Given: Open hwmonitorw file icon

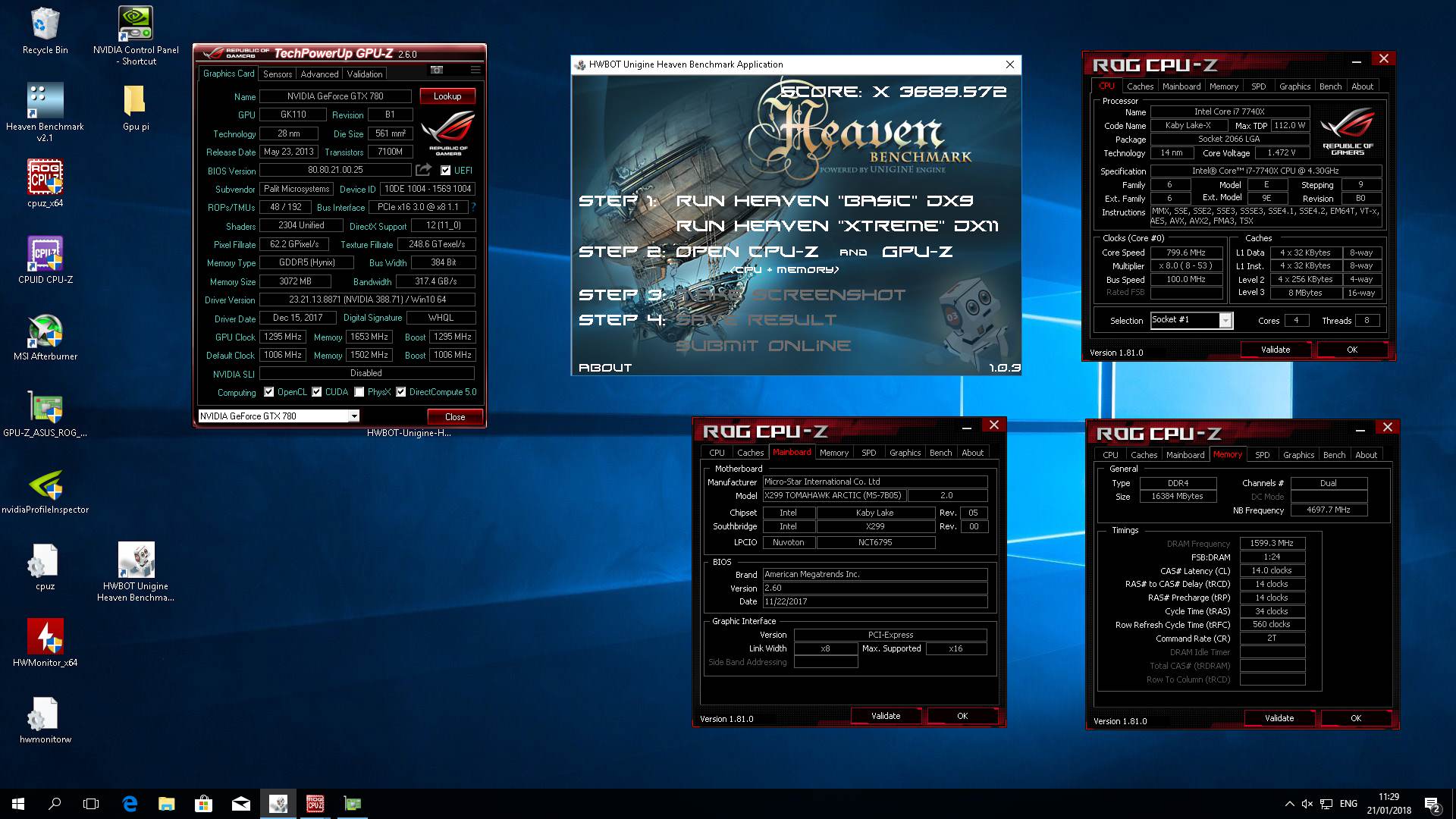Looking at the screenshot, I should click(45, 720).
